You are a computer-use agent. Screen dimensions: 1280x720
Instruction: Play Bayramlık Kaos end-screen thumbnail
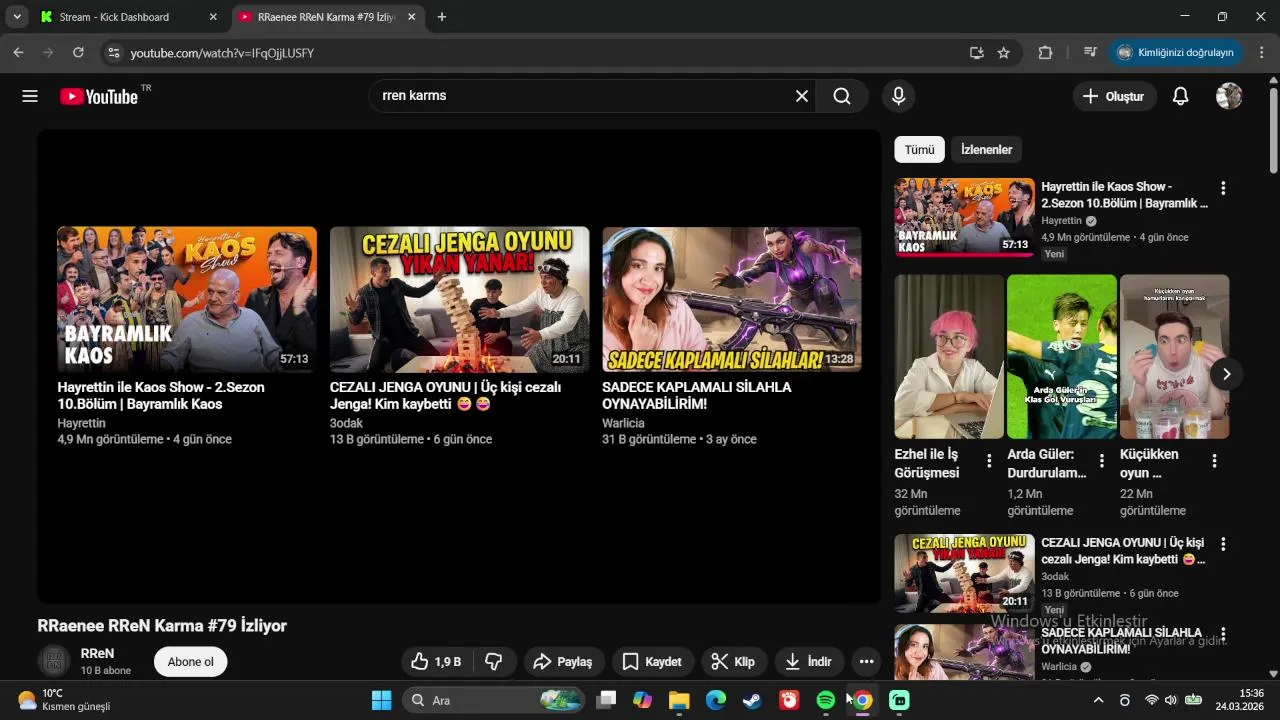(x=187, y=299)
